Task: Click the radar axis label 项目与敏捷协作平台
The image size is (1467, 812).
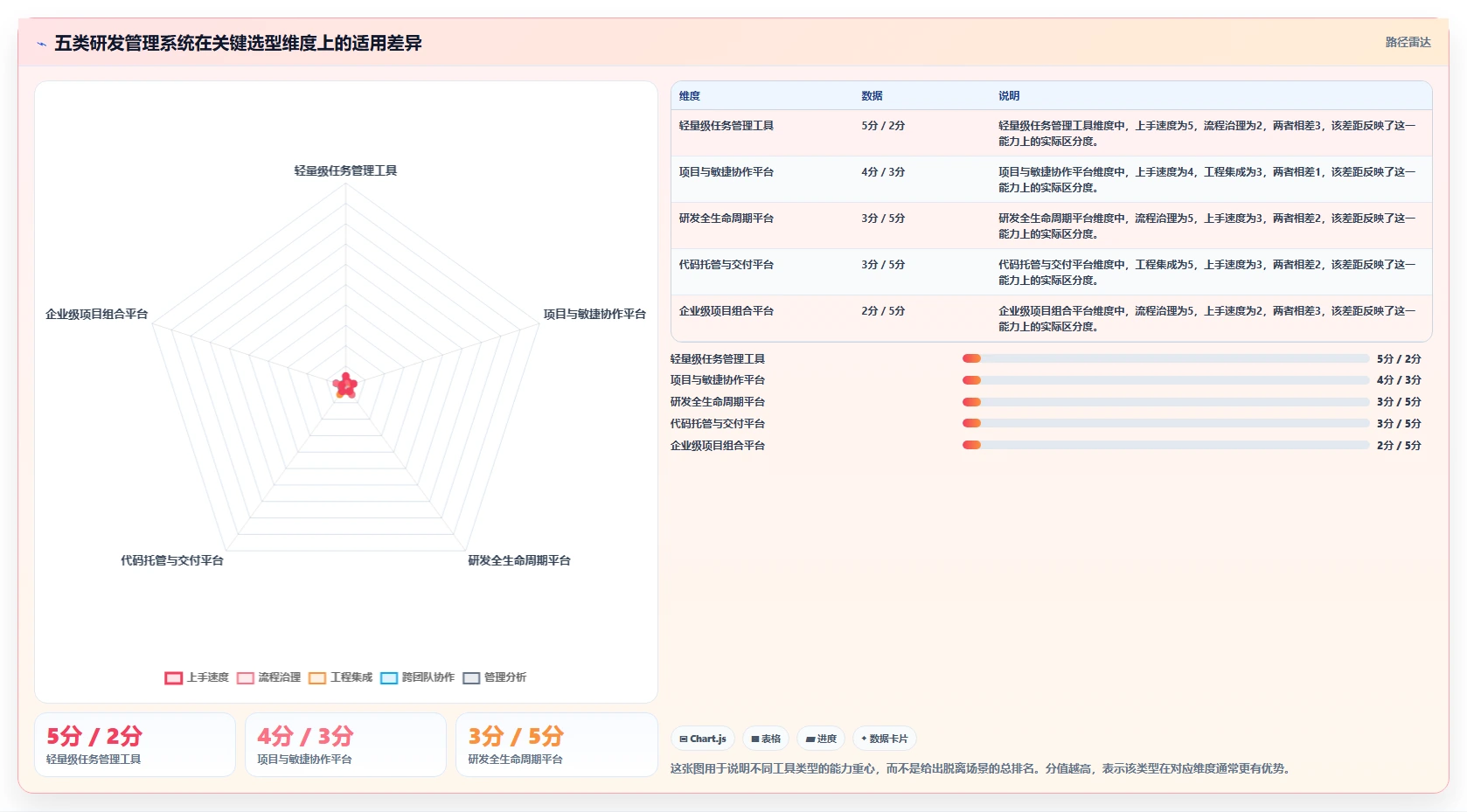Action: pyautogui.click(x=594, y=315)
